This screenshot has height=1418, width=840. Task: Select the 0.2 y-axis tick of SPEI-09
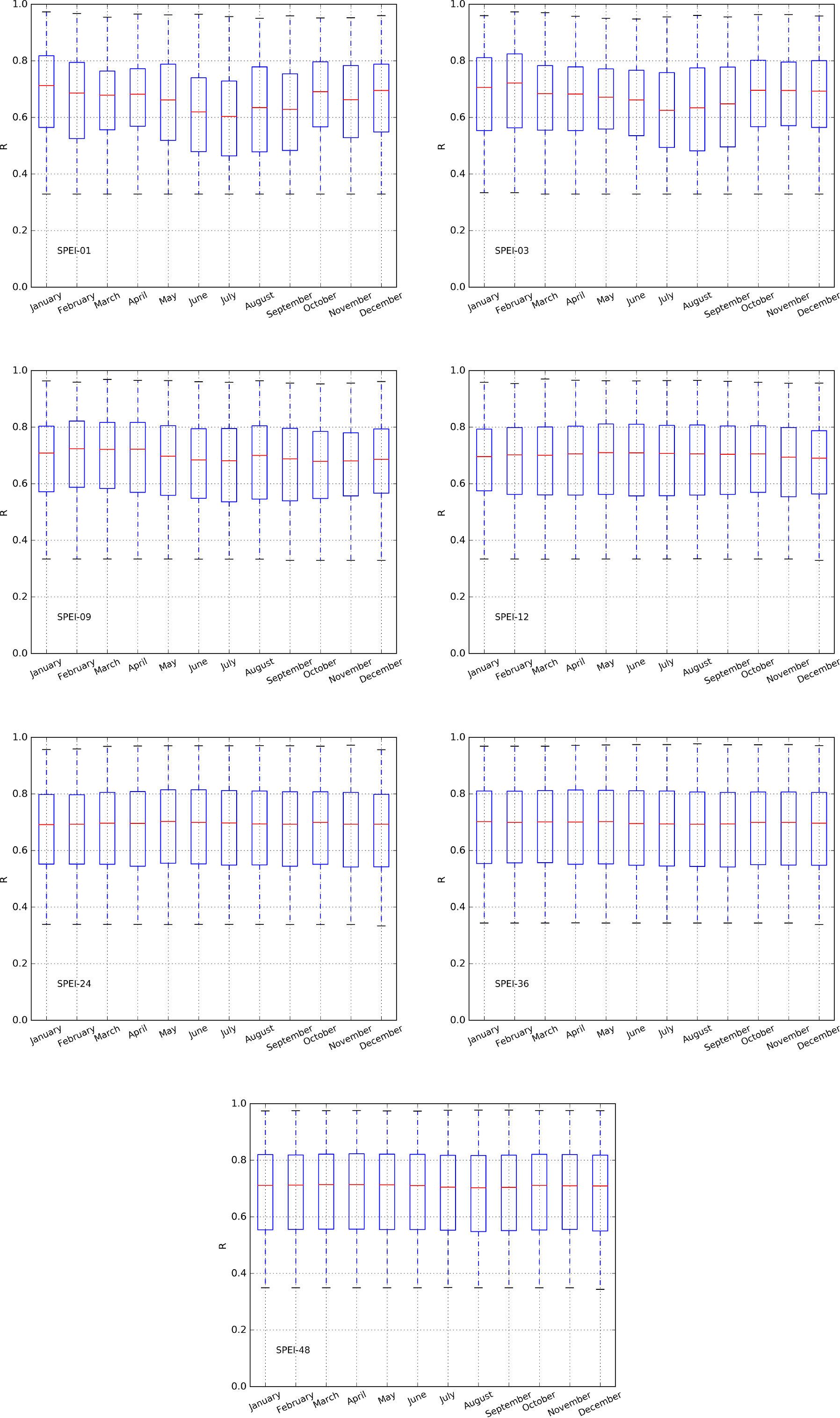[x=20, y=596]
